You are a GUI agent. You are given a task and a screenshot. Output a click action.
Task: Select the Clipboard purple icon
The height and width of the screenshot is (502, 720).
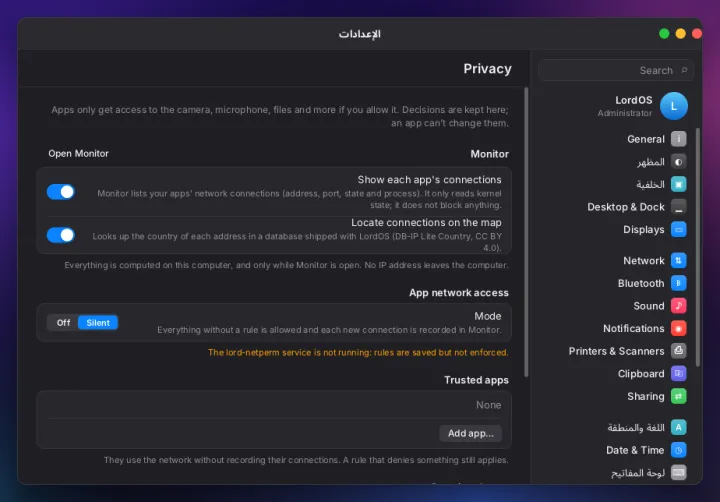pos(678,373)
